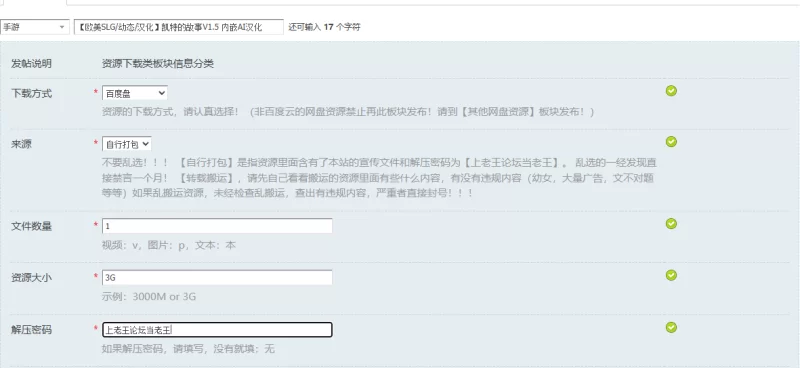
Task: Click the post title input field
Action: (179, 27)
